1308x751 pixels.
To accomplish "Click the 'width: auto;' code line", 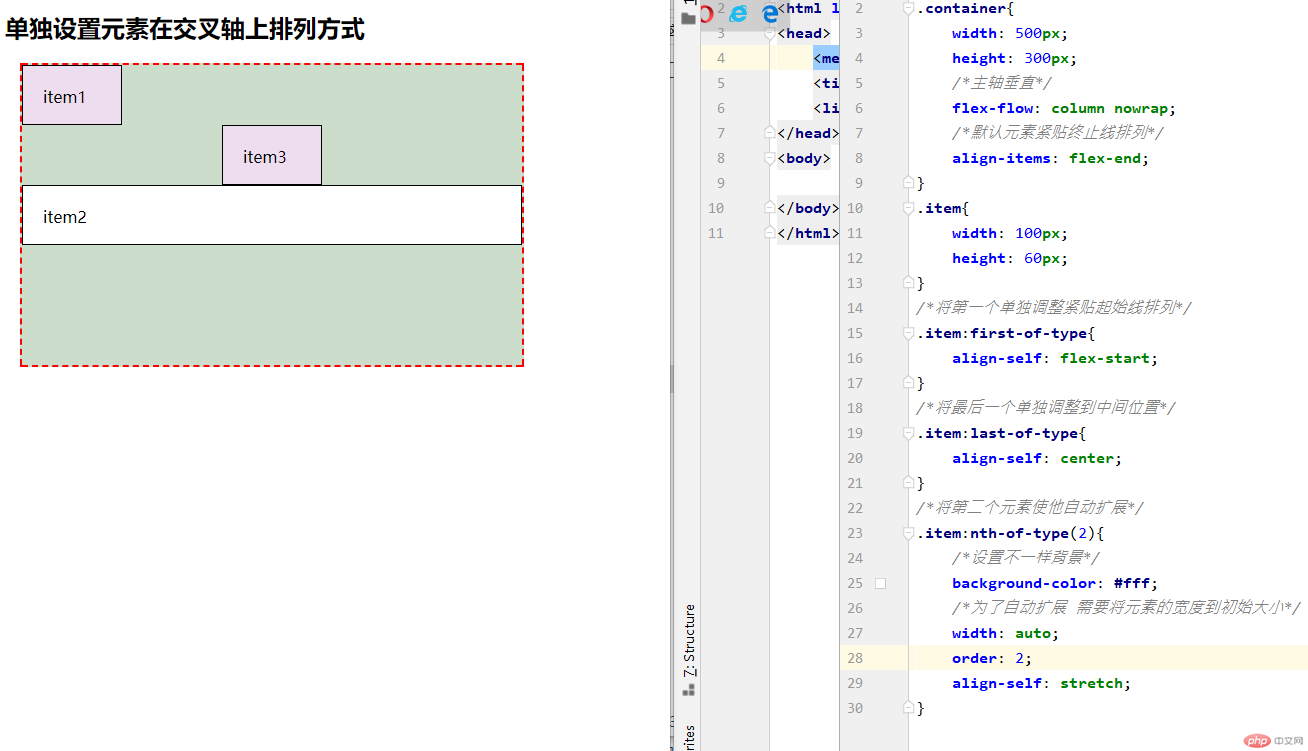I will click(x=1005, y=633).
